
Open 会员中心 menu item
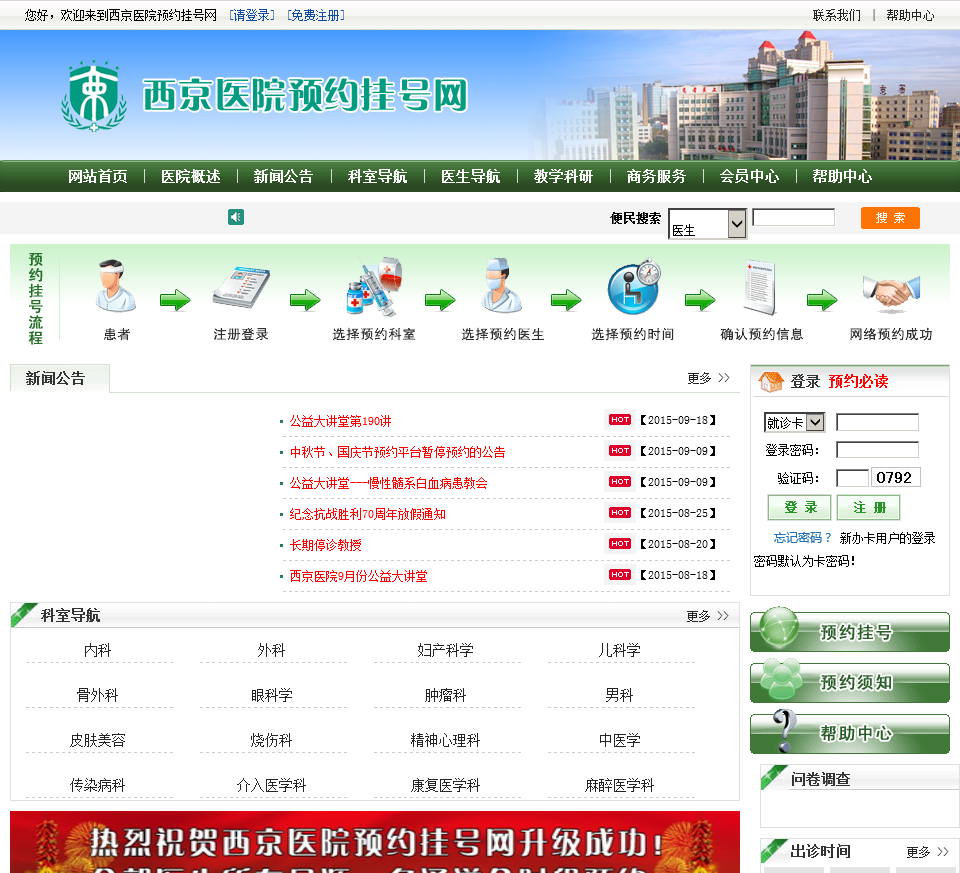pyautogui.click(x=749, y=177)
